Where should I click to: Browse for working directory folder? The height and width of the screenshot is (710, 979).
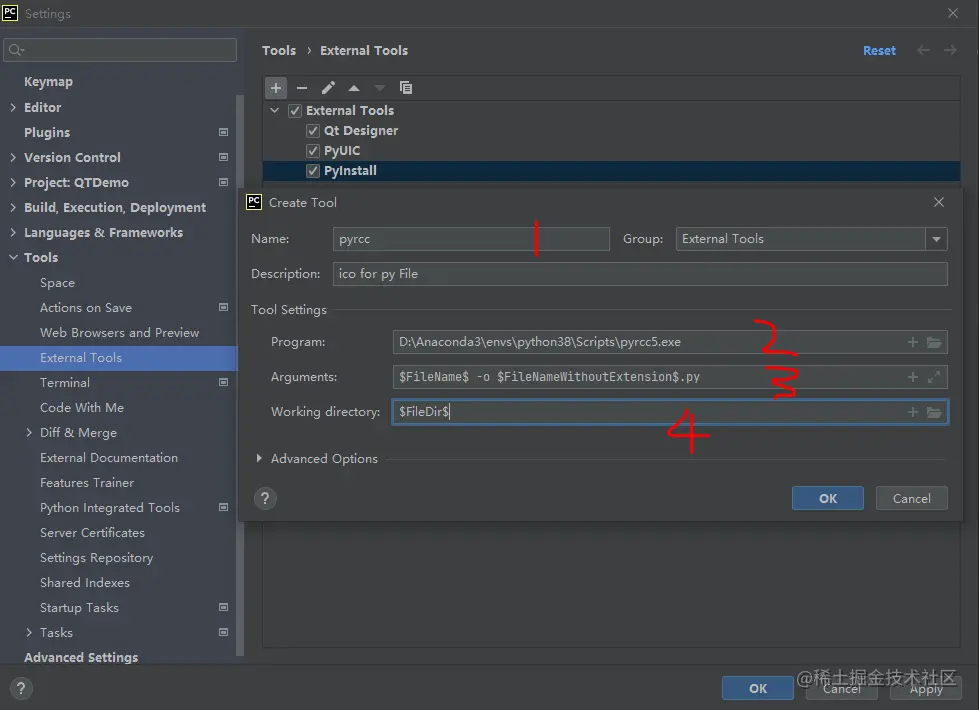pyautogui.click(x=934, y=412)
